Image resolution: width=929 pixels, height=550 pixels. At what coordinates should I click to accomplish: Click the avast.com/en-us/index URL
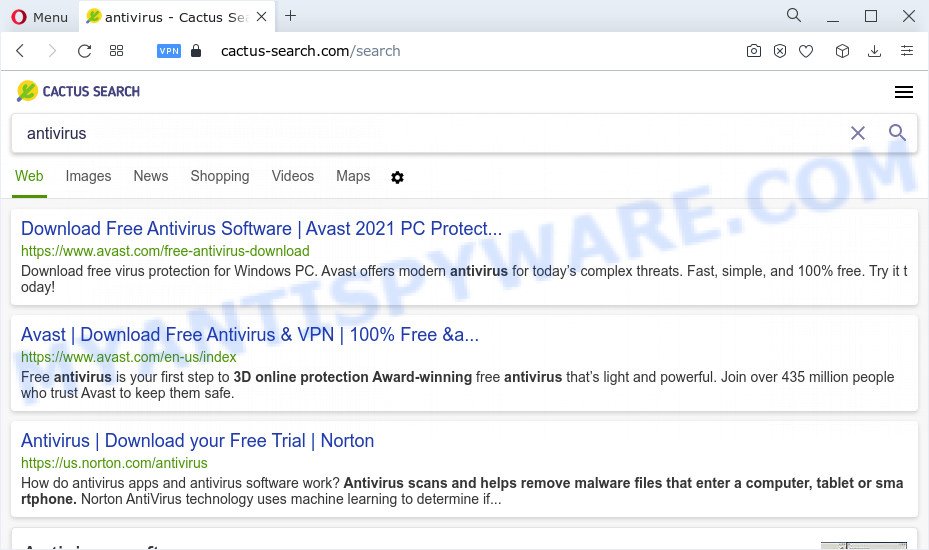pos(129,357)
